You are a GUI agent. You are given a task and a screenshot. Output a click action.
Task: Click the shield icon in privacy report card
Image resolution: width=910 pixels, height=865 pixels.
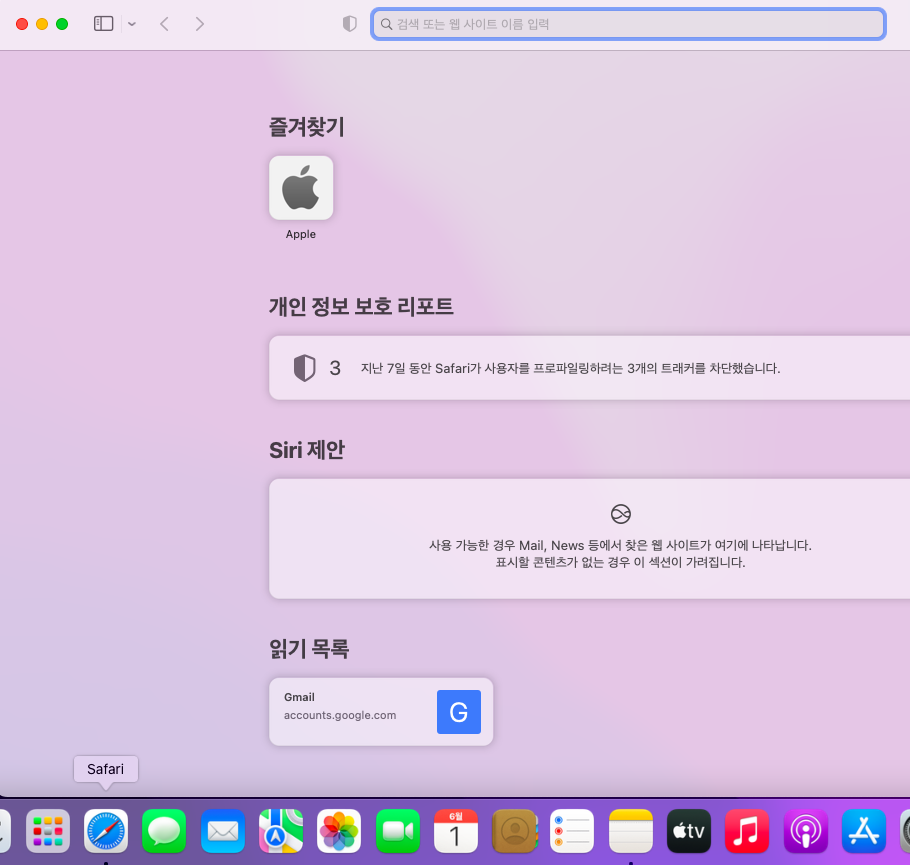coord(304,367)
